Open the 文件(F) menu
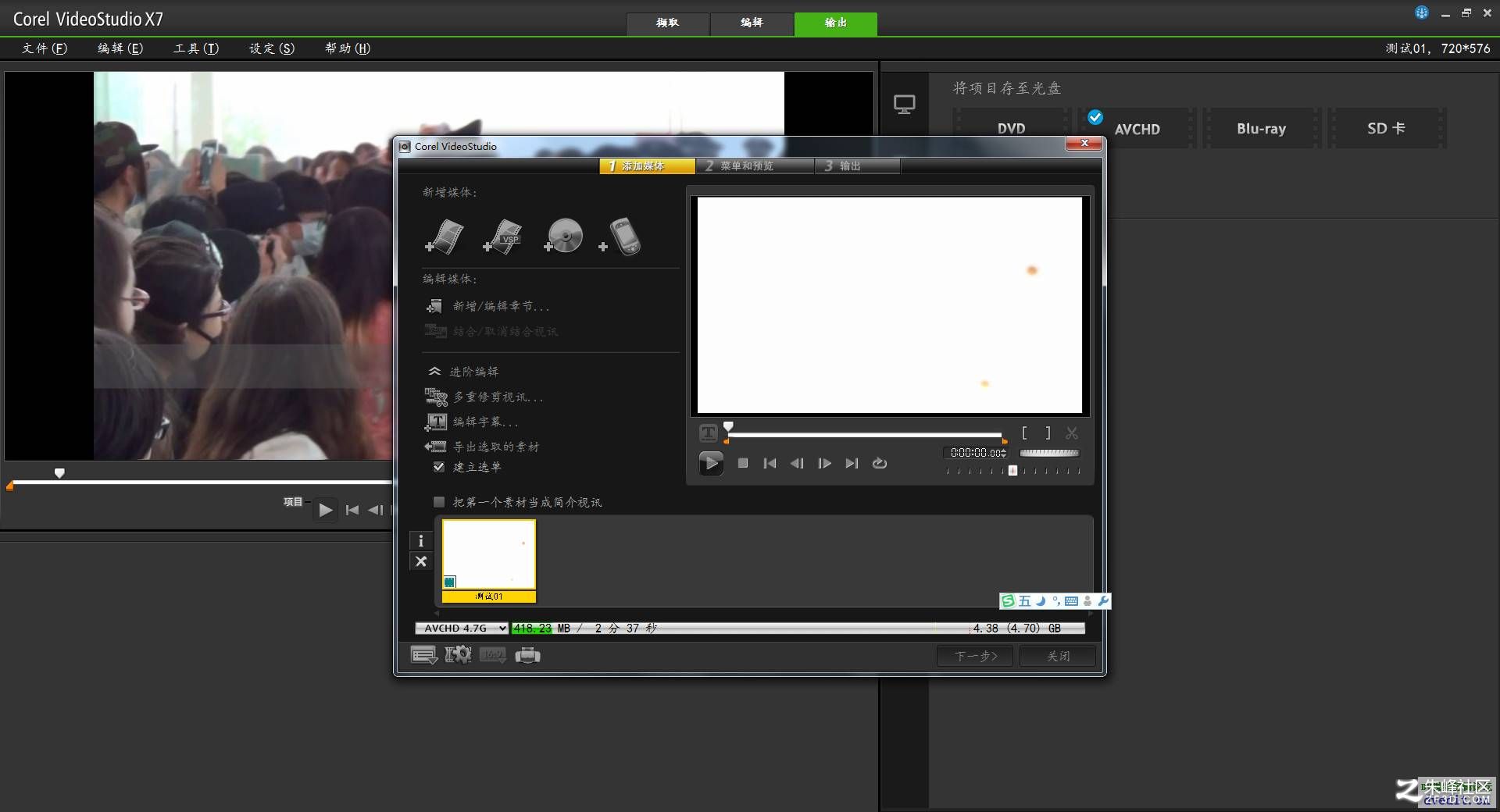This screenshot has width=1500, height=812. pos(45,48)
